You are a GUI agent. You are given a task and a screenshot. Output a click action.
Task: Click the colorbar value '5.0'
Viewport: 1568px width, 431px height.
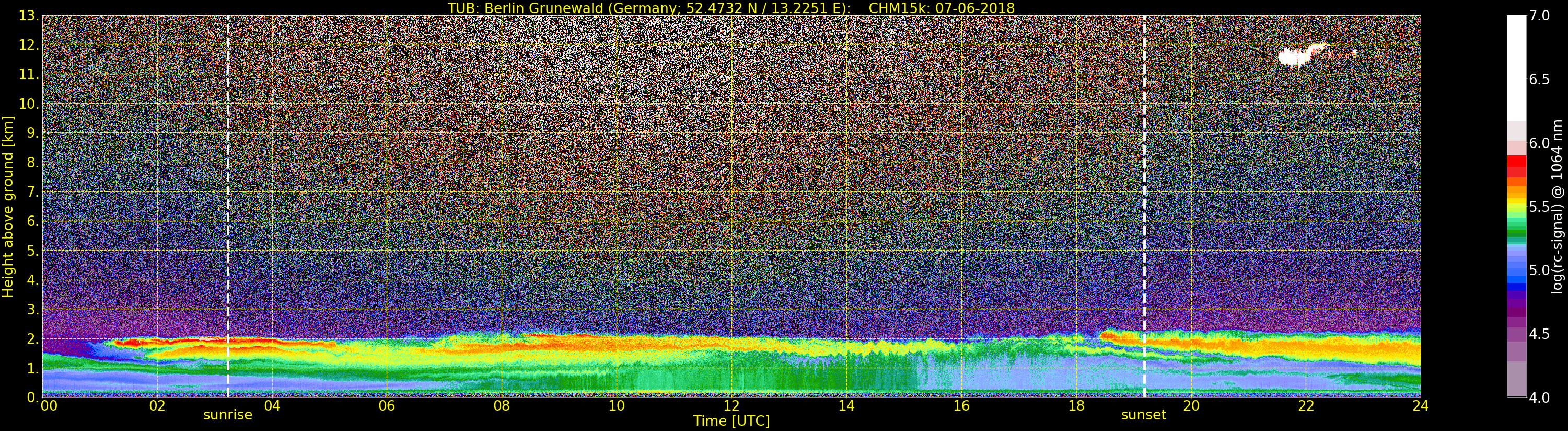pyautogui.click(x=1539, y=270)
